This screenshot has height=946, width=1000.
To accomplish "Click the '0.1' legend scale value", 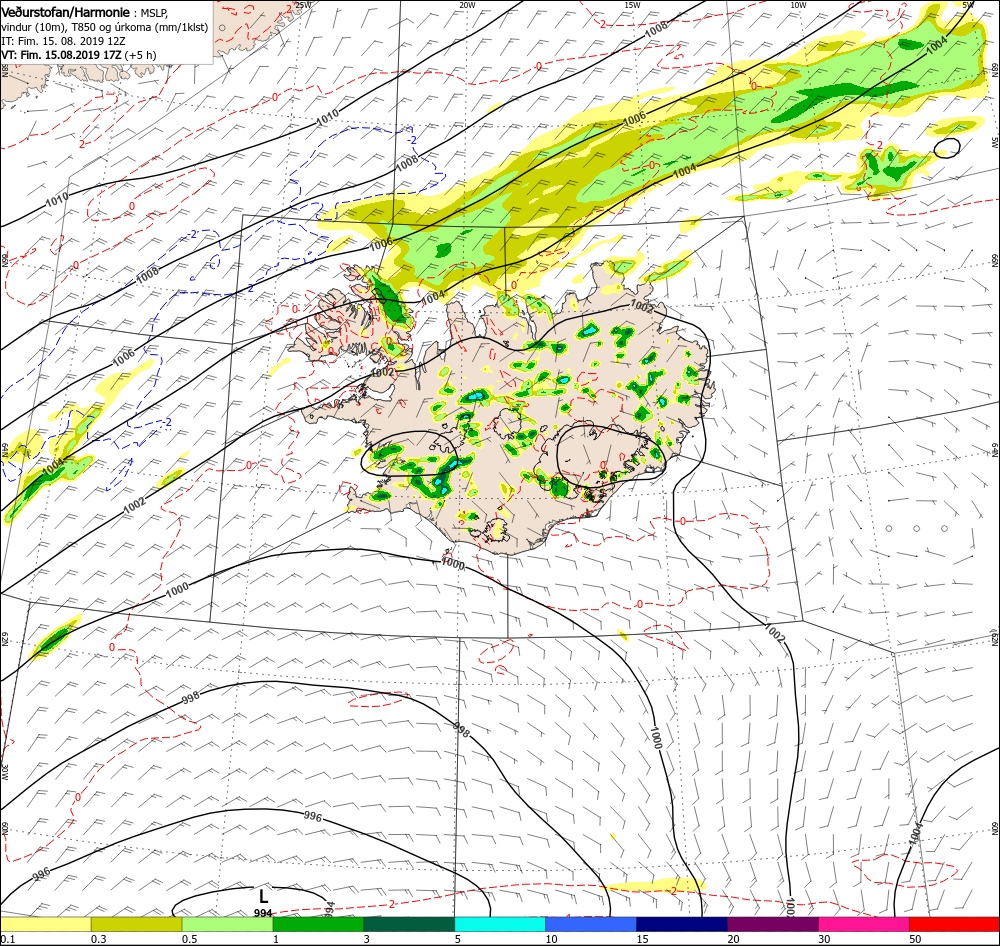I will [8, 939].
